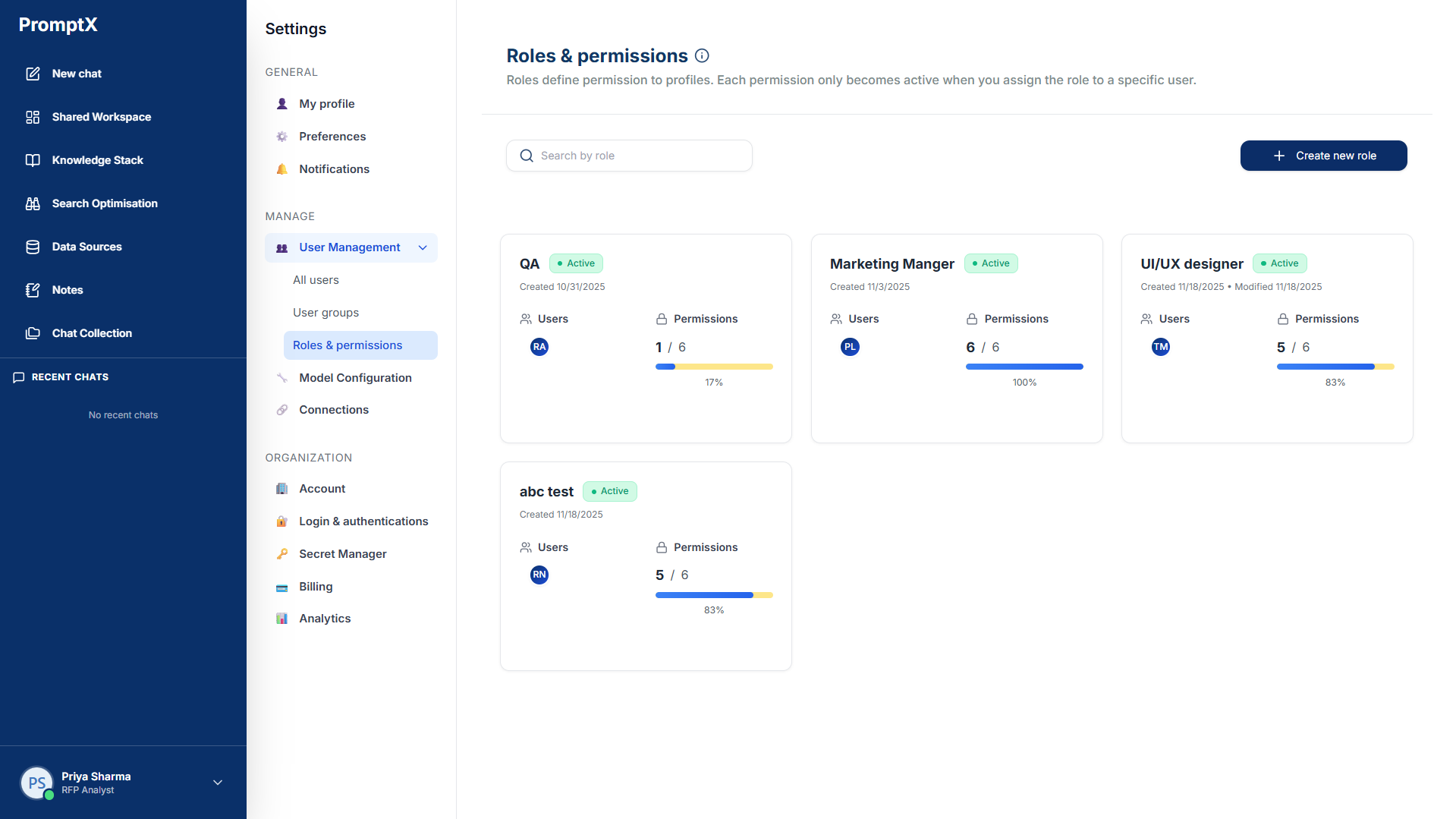Image resolution: width=1456 pixels, height=819 pixels.
Task: Click the PL avatar on Marketing Manger card
Action: pos(850,347)
